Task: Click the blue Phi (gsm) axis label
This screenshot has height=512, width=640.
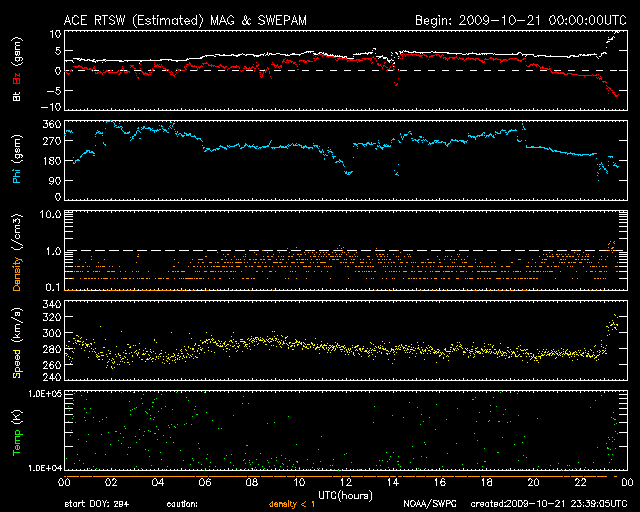Action: (16, 165)
